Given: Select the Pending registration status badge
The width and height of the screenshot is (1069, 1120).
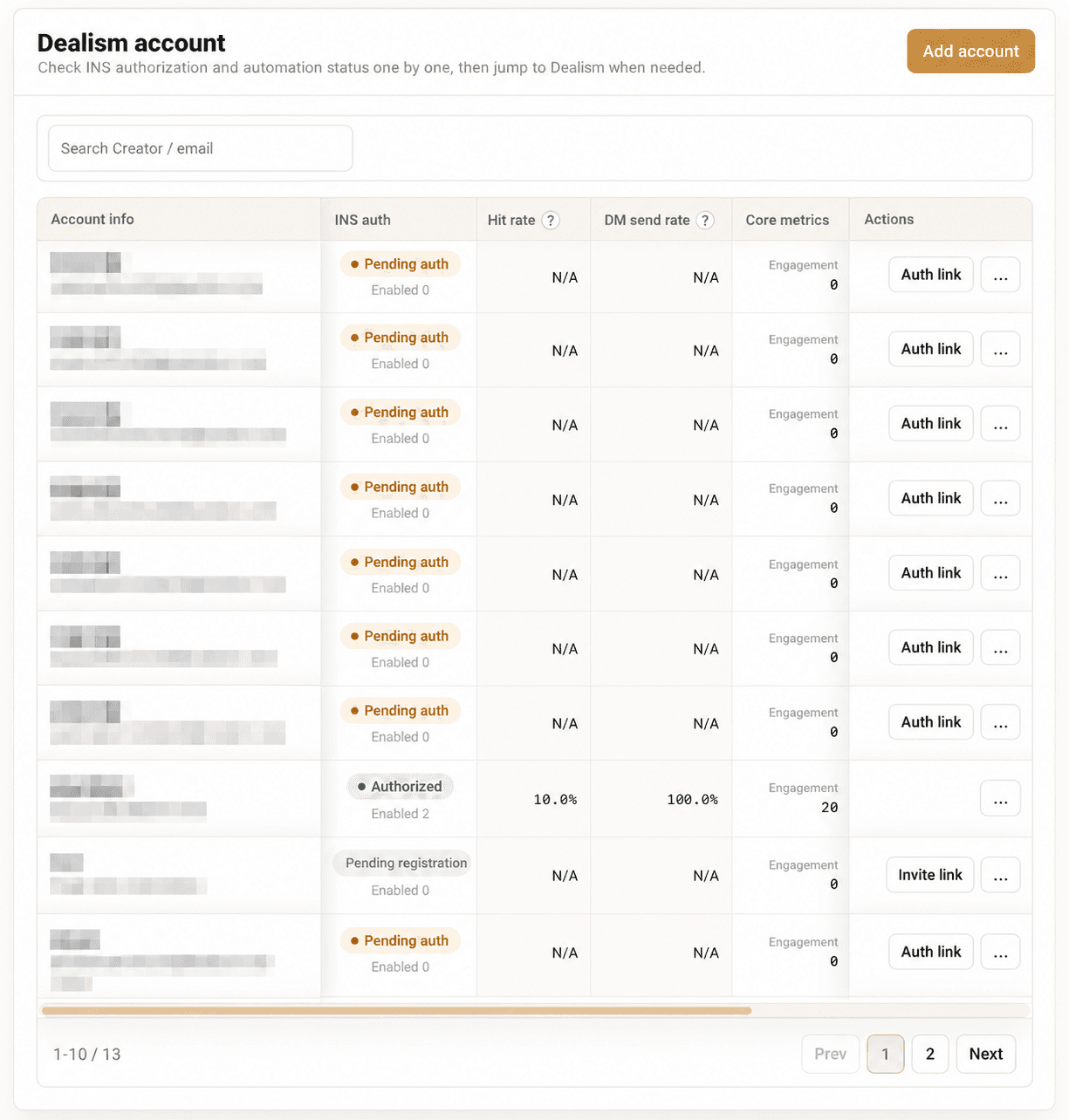Looking at the screenshot, I should click(x=401, y=863).
